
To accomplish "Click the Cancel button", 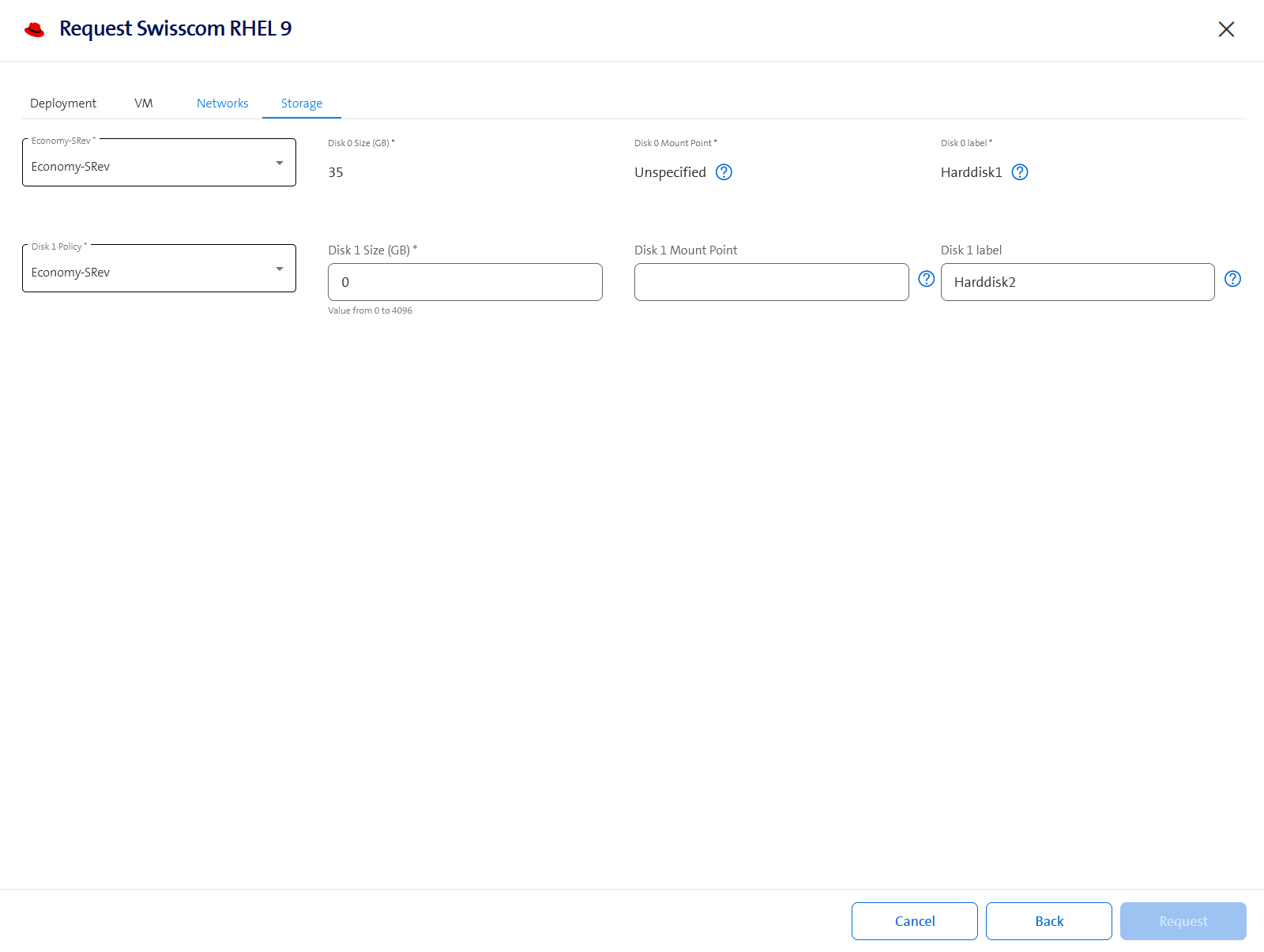I will pos(915,921).
